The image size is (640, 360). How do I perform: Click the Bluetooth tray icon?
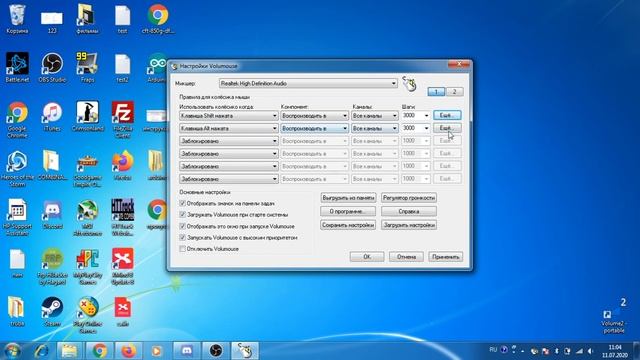(556, 351)
